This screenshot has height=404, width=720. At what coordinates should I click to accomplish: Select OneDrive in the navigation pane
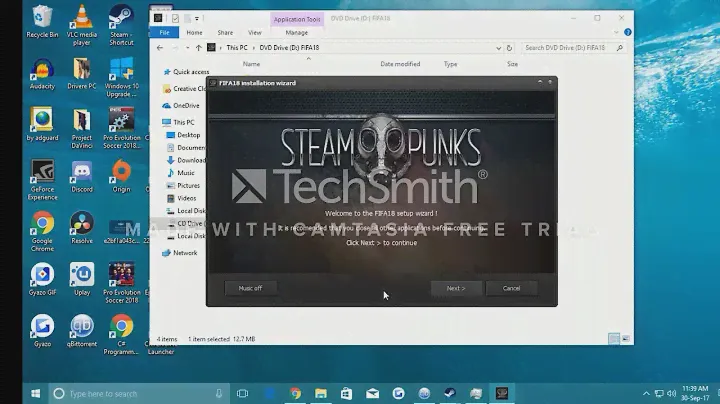point(186,105)
